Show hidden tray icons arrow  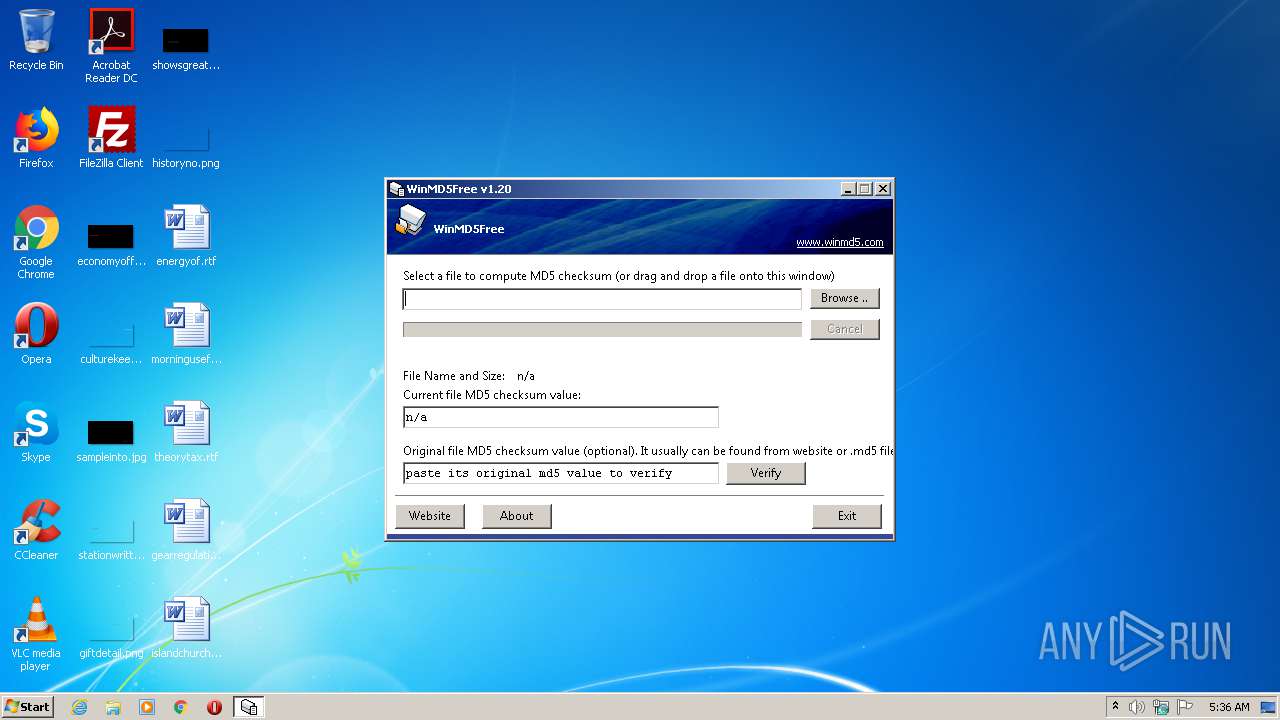pyautogui.click(x=1115, y=707)
